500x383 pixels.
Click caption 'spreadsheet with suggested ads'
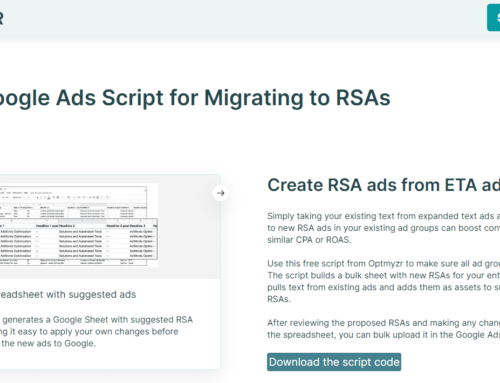click(x=68, y=294)
